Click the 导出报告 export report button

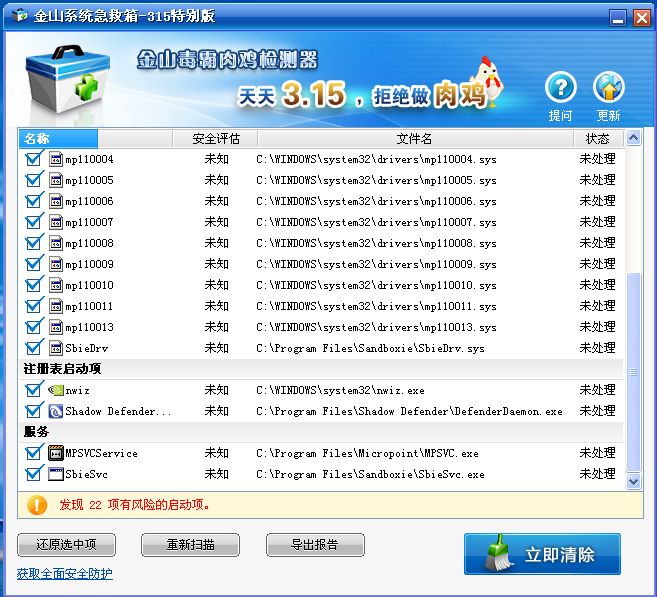tap(315, 545)
